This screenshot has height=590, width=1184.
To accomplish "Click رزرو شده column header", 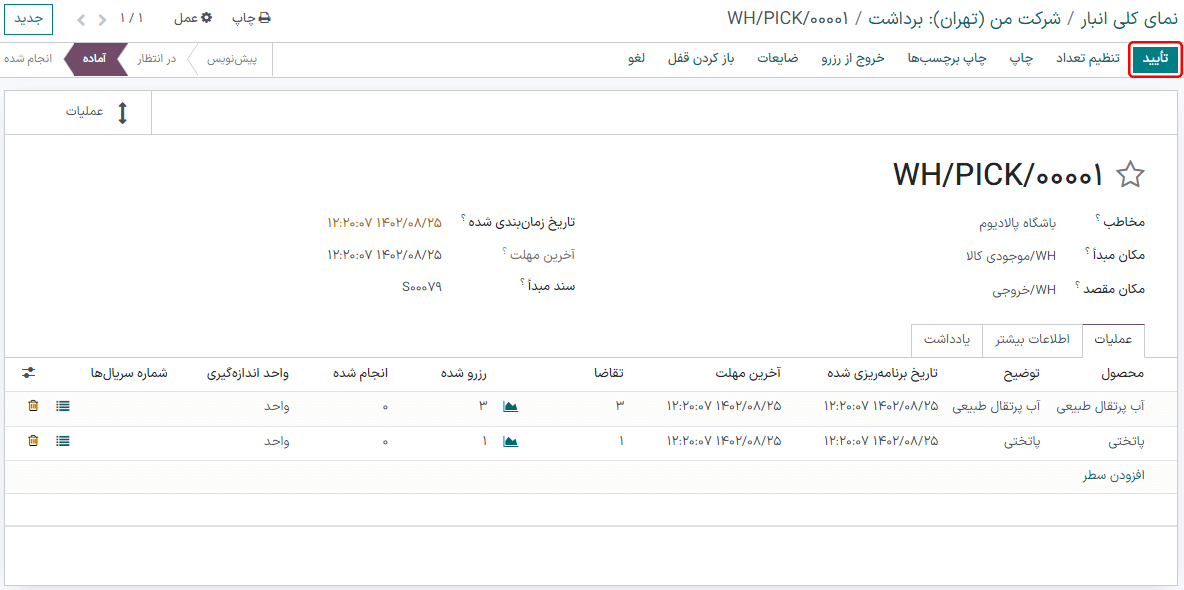I will click(x=464, y=373).
